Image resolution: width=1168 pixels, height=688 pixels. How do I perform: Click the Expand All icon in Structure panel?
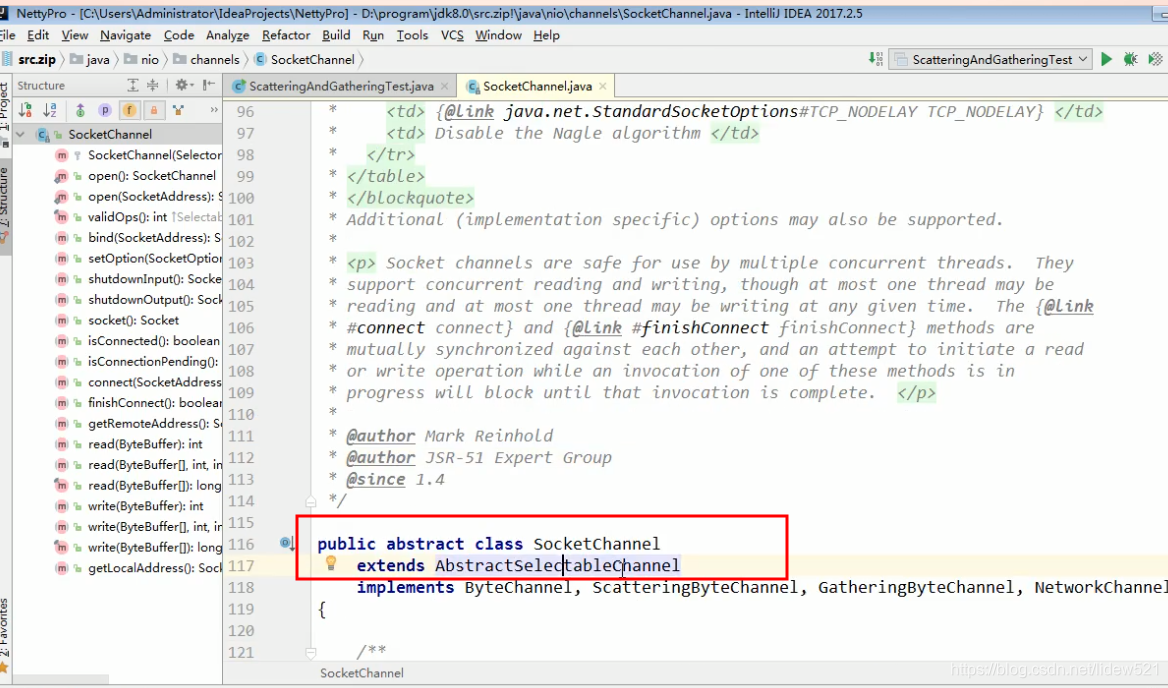click(x=133, y=85)
